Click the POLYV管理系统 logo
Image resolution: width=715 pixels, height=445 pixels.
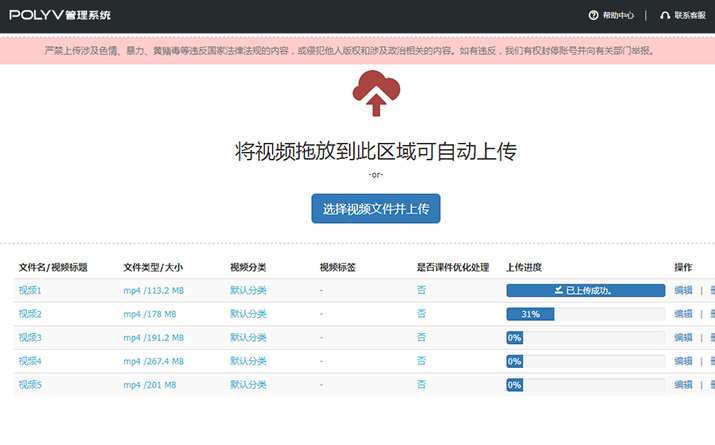[x=60, y=15]
